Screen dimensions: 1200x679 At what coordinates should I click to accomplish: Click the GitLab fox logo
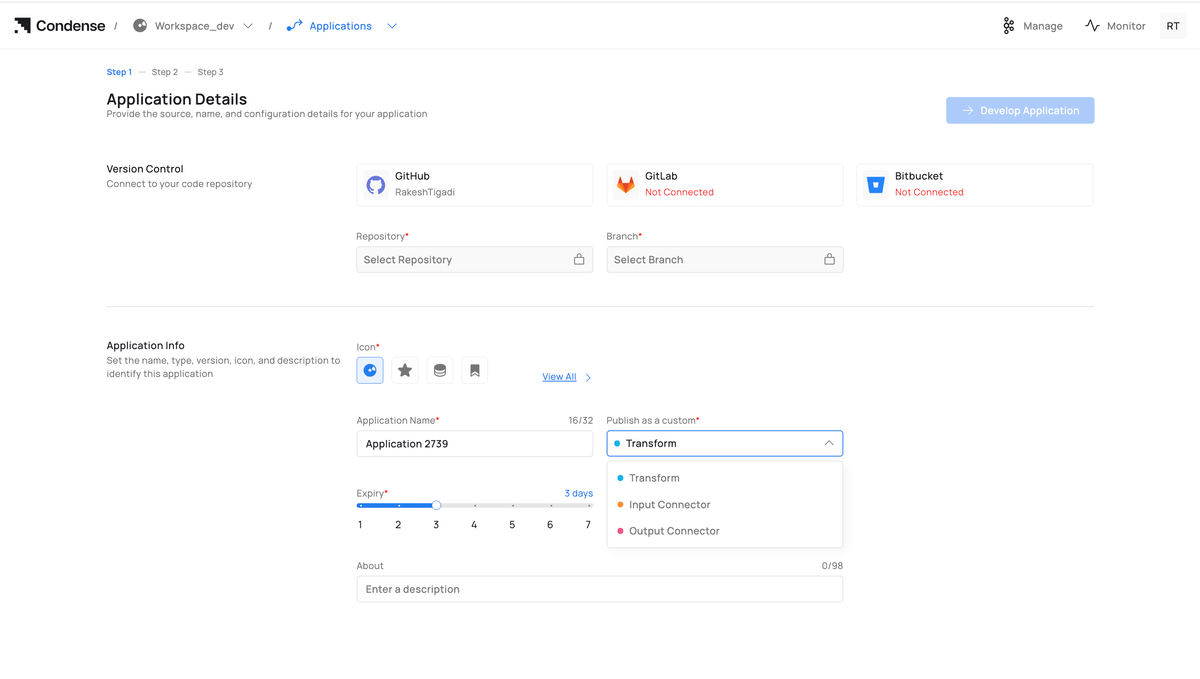pyautogui.click(x=625, y=185)
